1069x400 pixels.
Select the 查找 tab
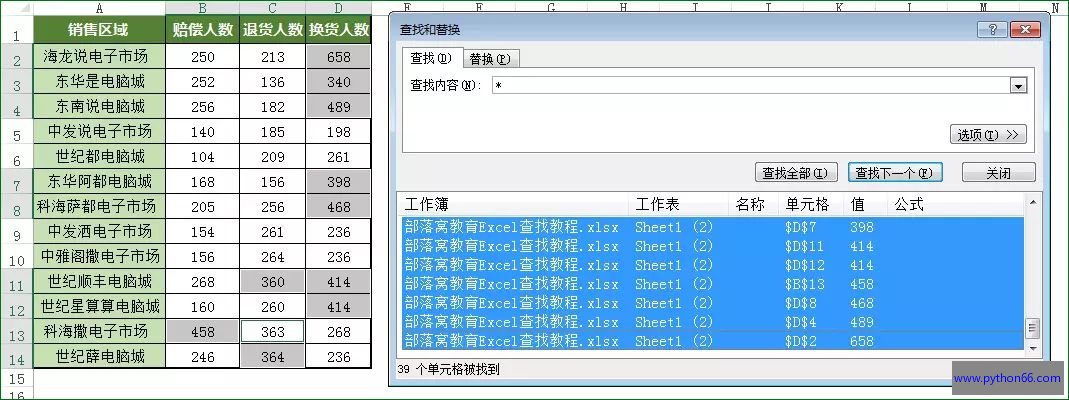(x=431, y=58)
